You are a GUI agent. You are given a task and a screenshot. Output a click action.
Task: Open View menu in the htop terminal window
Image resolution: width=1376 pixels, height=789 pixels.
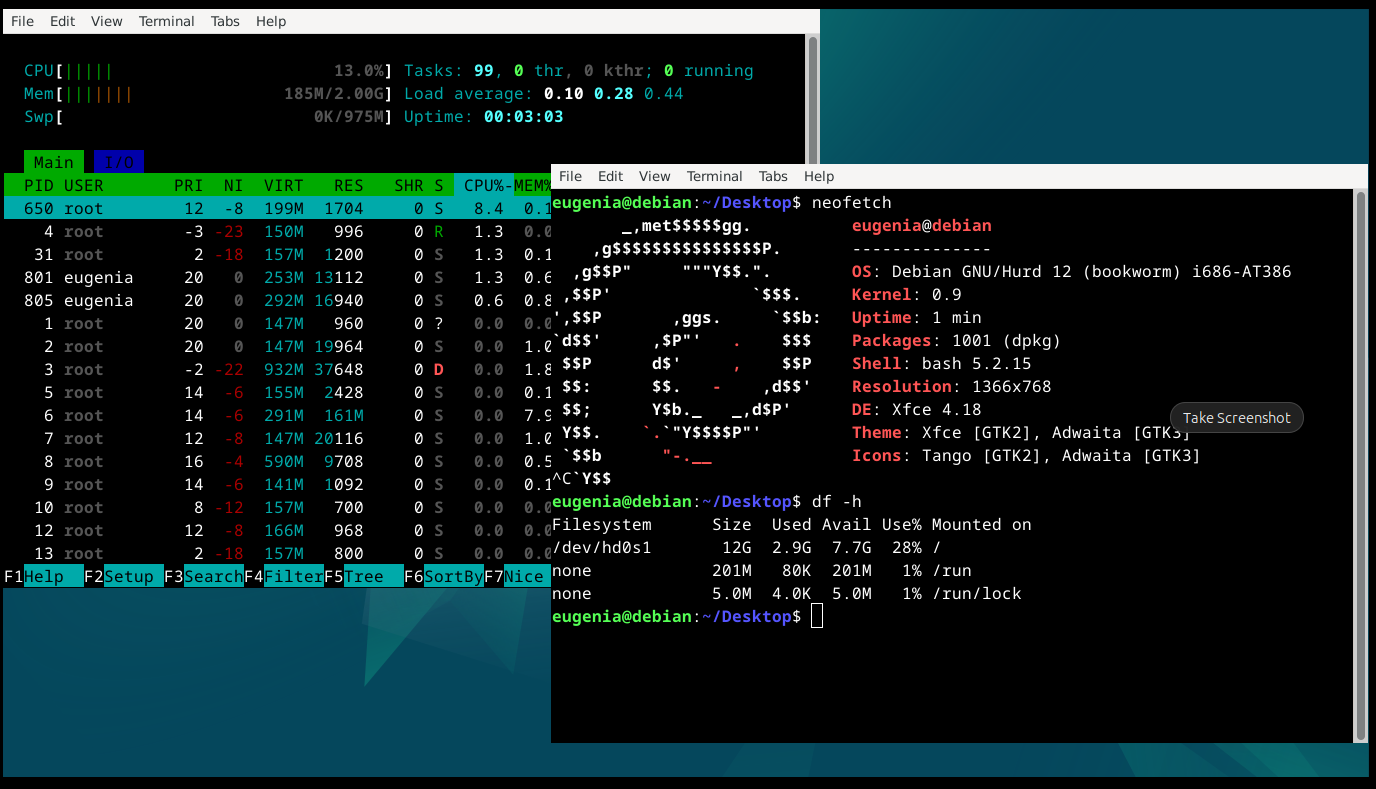point(106,21)
